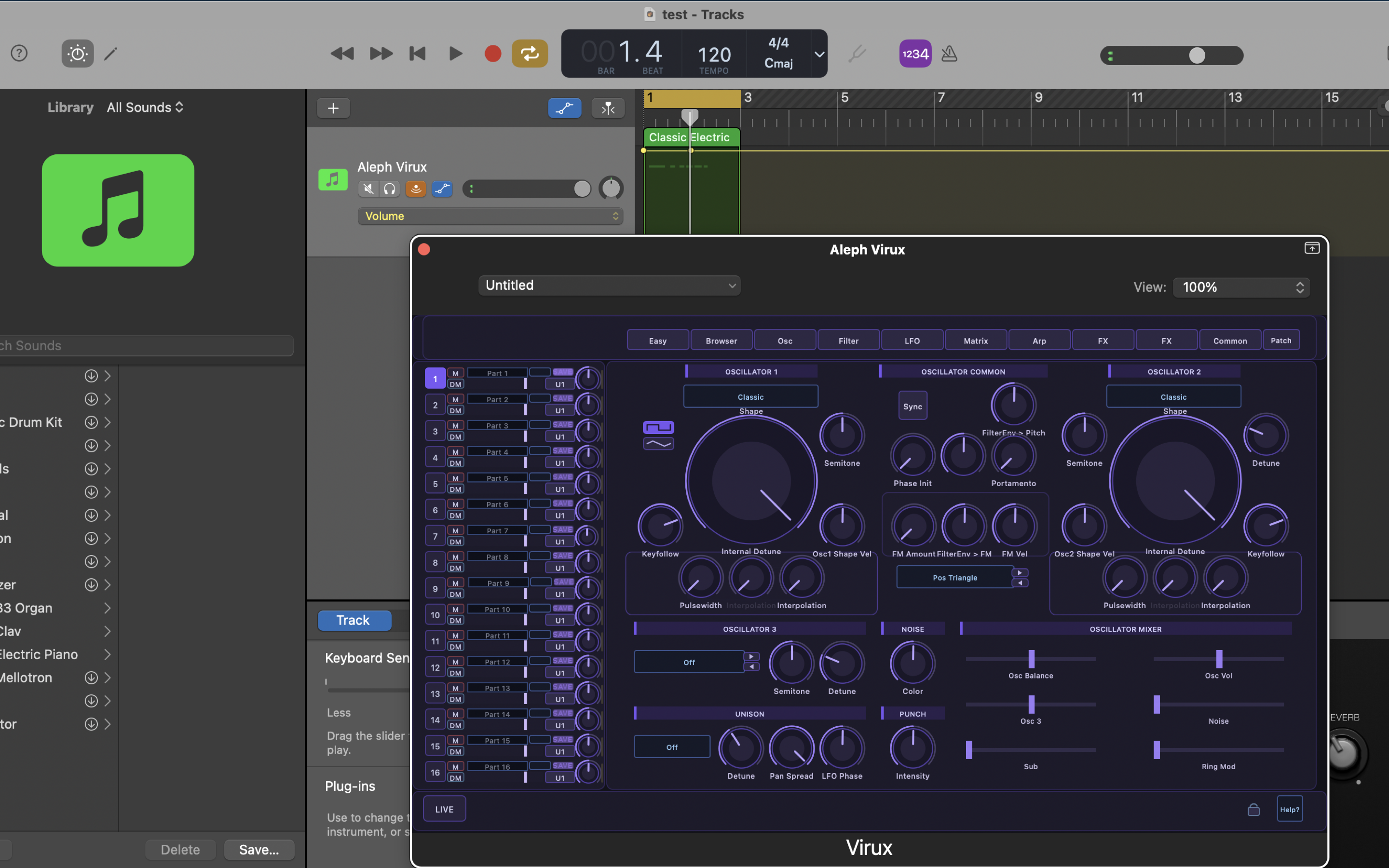Solo the Aleph Virux track with headphones
1389x868 pixels.
point(389,189)
